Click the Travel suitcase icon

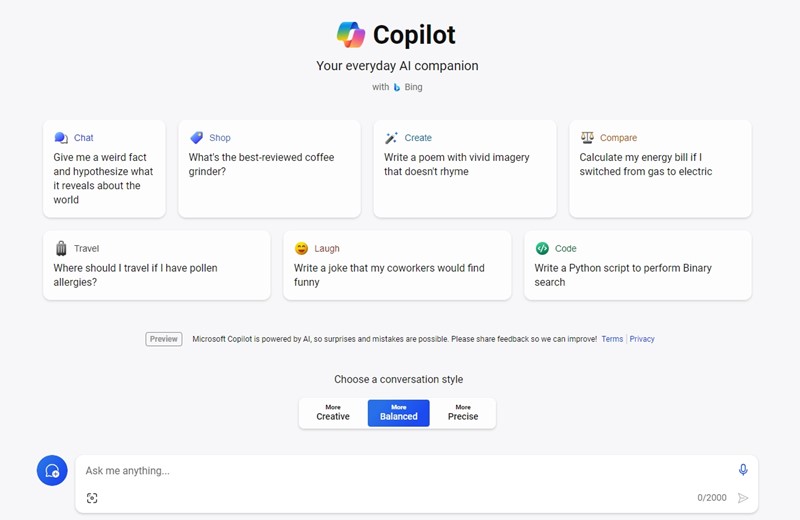point(61,248)
